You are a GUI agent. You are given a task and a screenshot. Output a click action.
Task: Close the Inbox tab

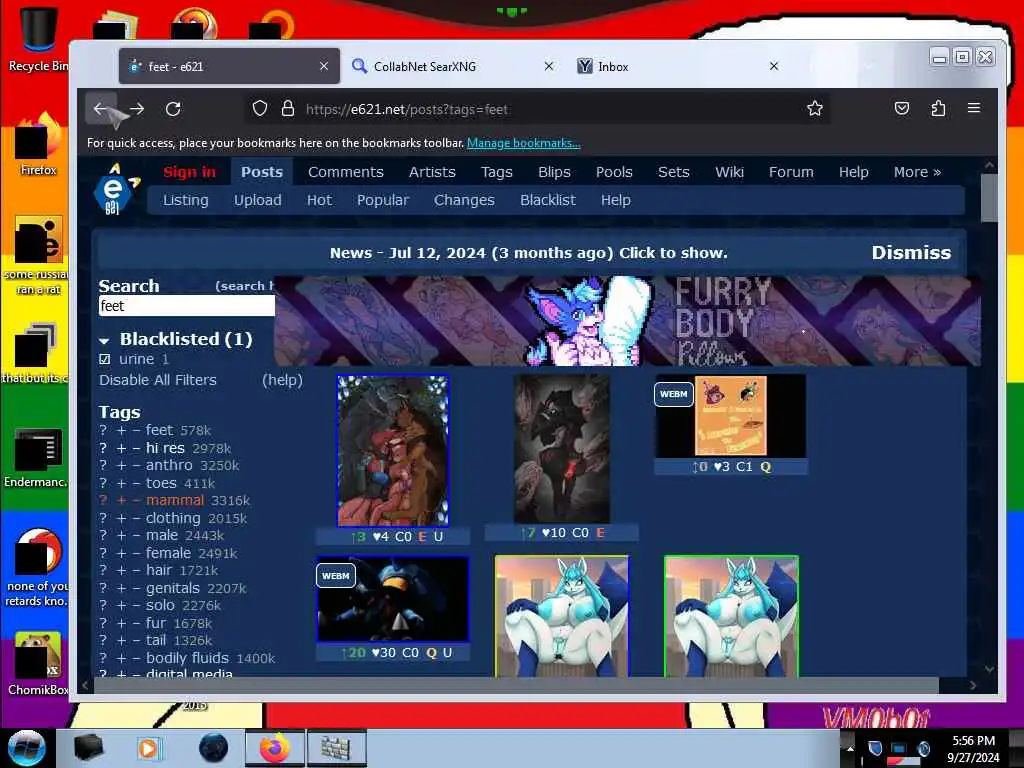[x=774, y=66]
